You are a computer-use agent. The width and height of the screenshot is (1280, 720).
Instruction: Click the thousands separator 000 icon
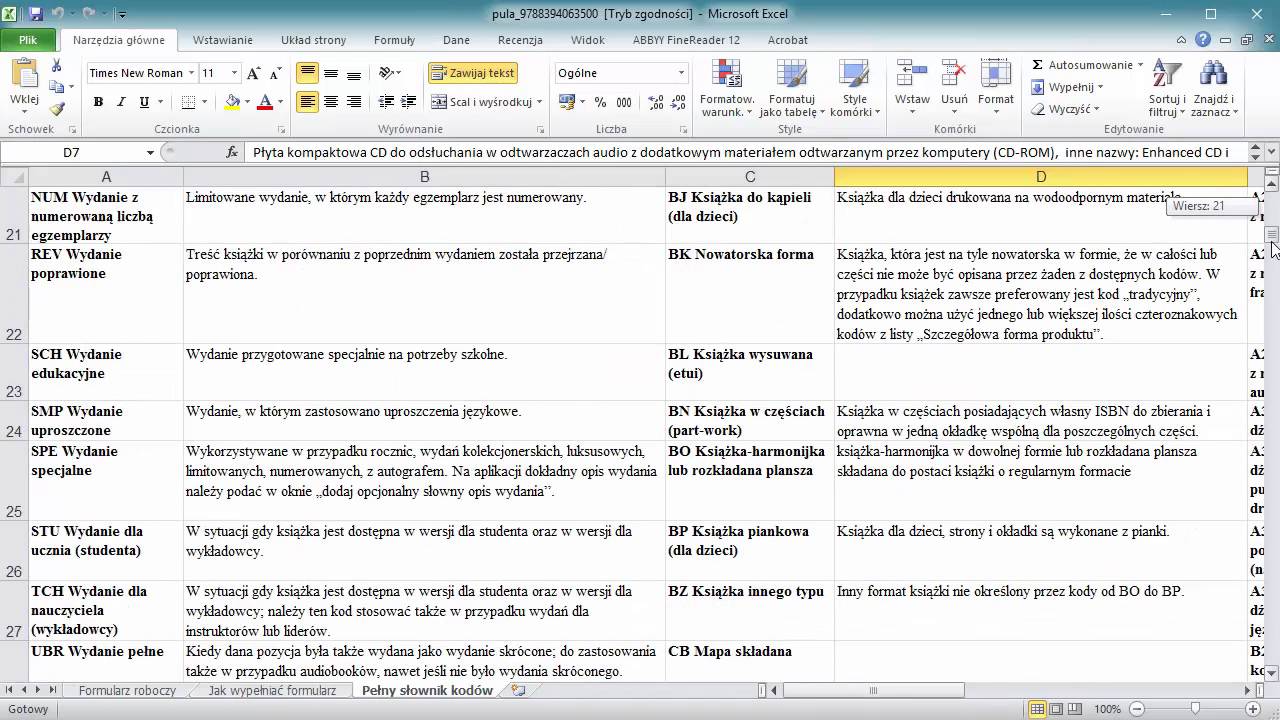[623, 102]
